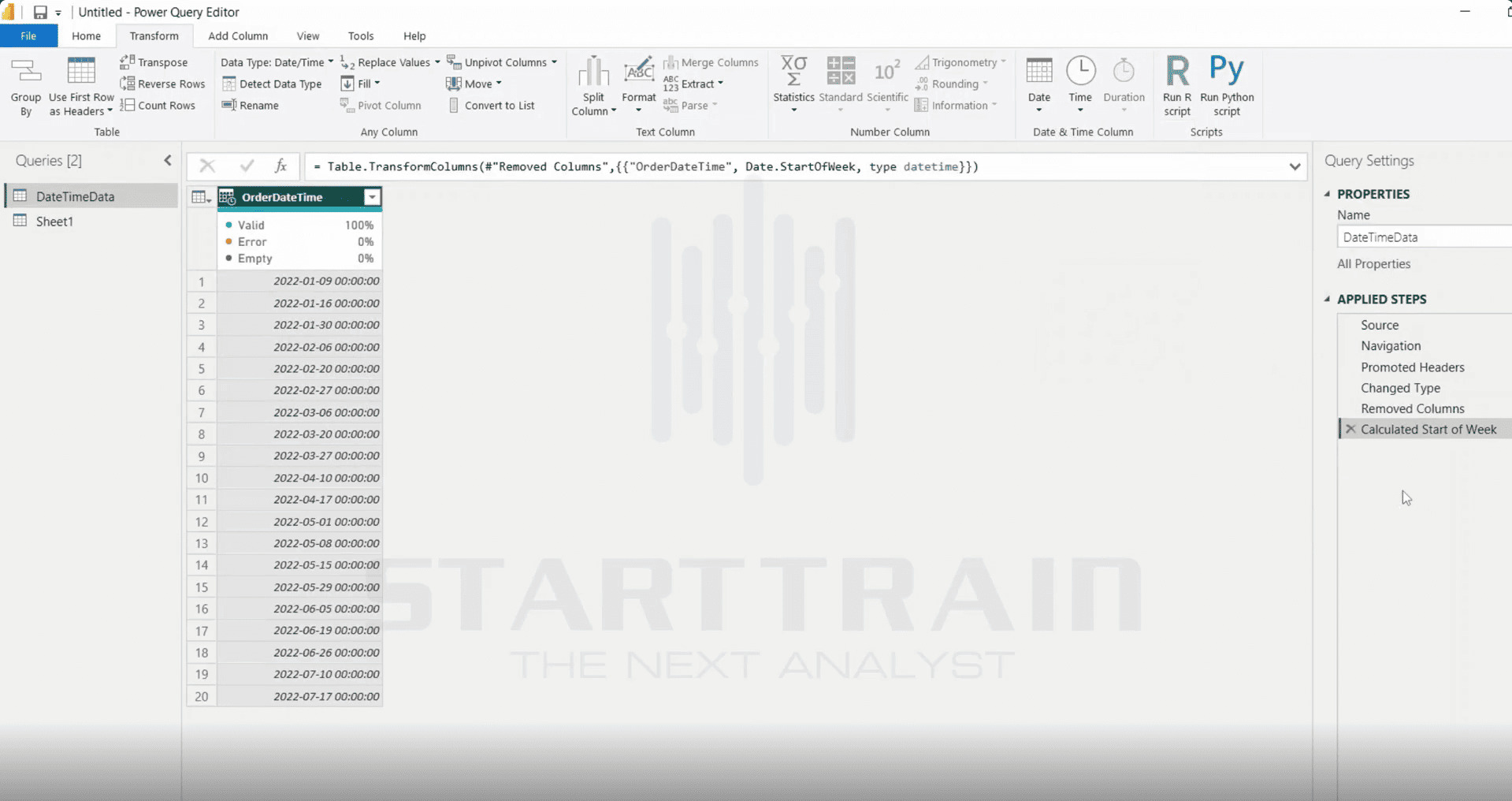Open the Split Column tool
The image size is (1512, 801).
click(593, 87)
